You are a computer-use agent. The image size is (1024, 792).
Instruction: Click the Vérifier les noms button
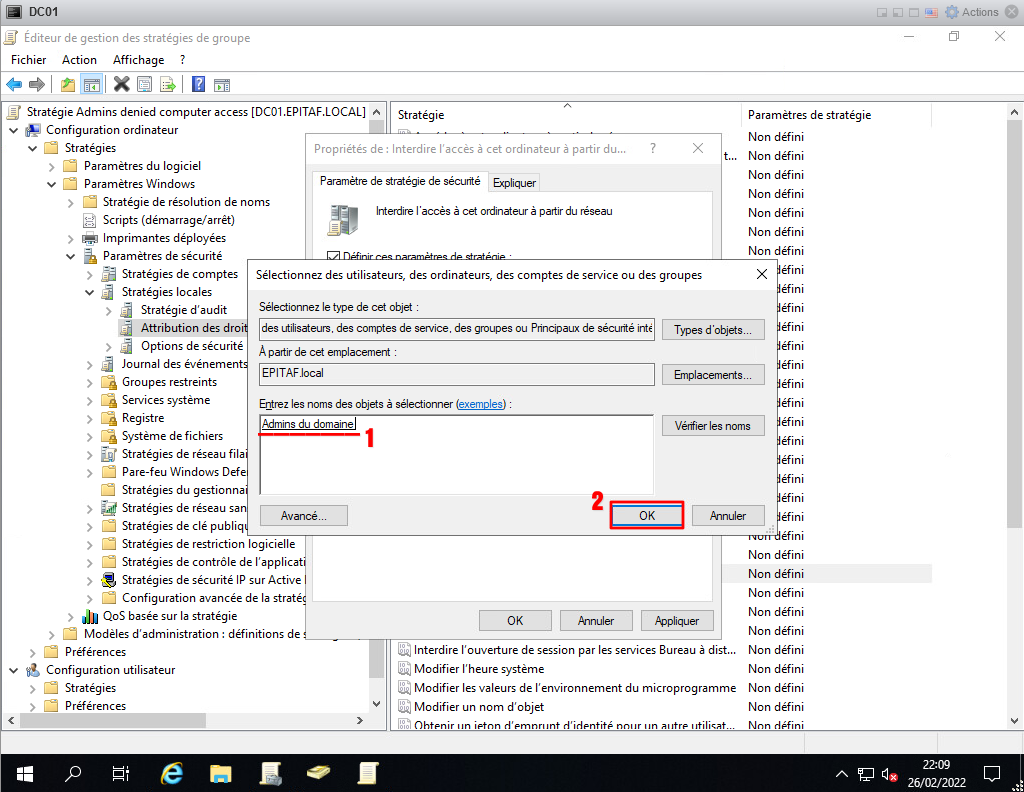click(712, 426)
